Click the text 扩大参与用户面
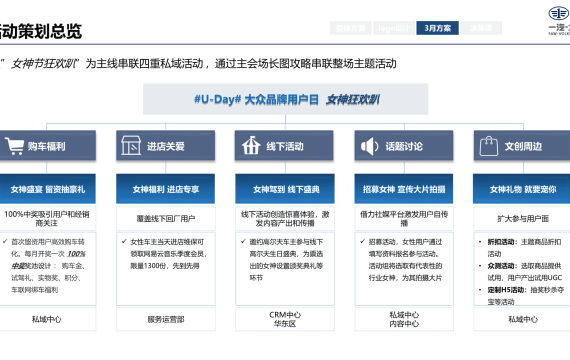Screen dimensions: 570x360 (x=523, y=219)
